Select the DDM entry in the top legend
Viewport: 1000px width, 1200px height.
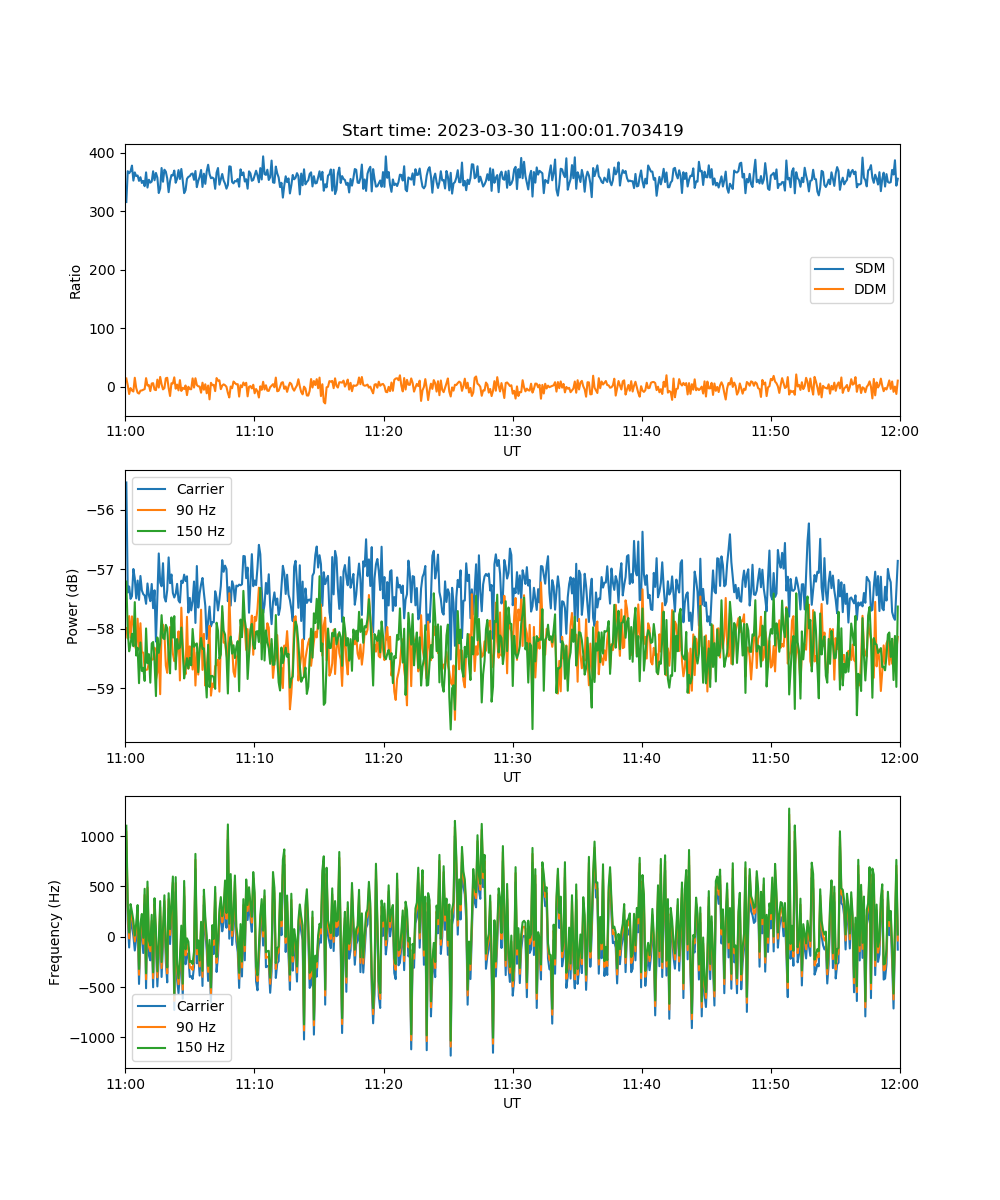852,290
